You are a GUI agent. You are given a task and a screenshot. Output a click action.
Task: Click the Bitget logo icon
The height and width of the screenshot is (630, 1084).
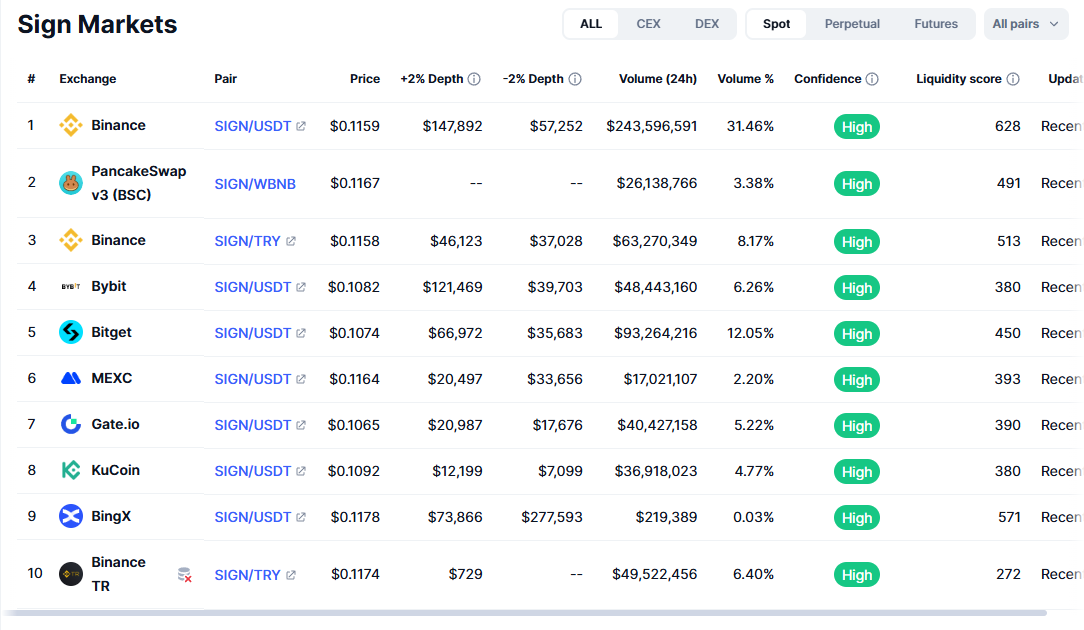(x=71, y=332)
